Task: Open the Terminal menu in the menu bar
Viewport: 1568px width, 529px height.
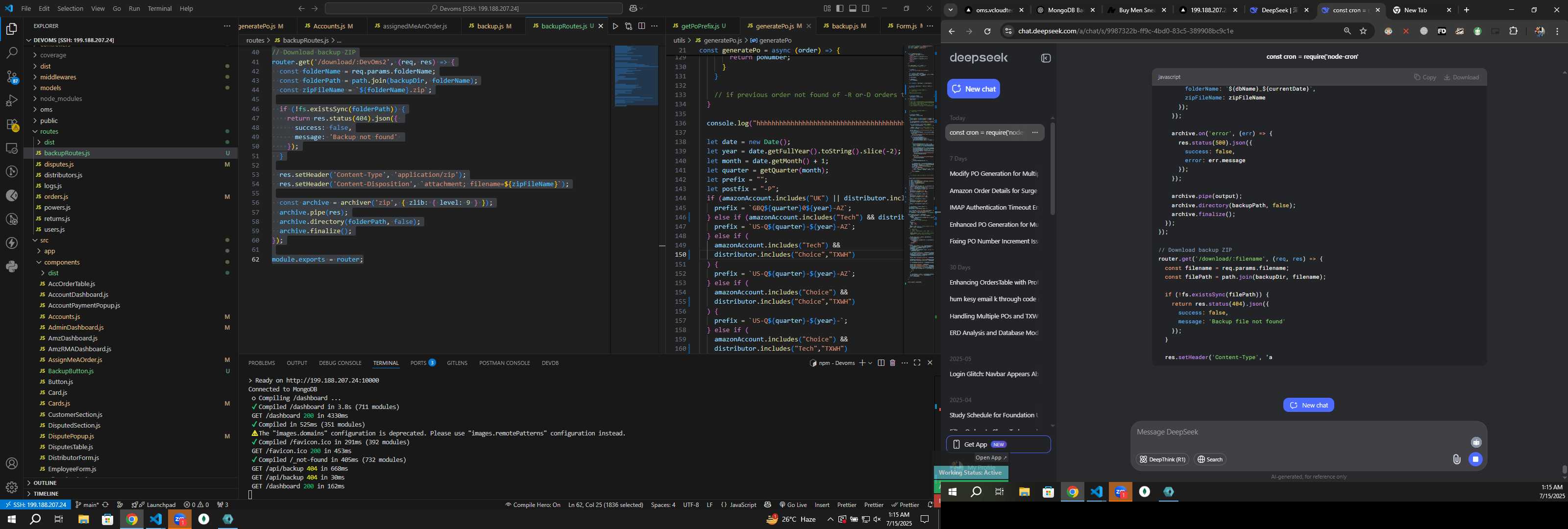Action: 159,8
